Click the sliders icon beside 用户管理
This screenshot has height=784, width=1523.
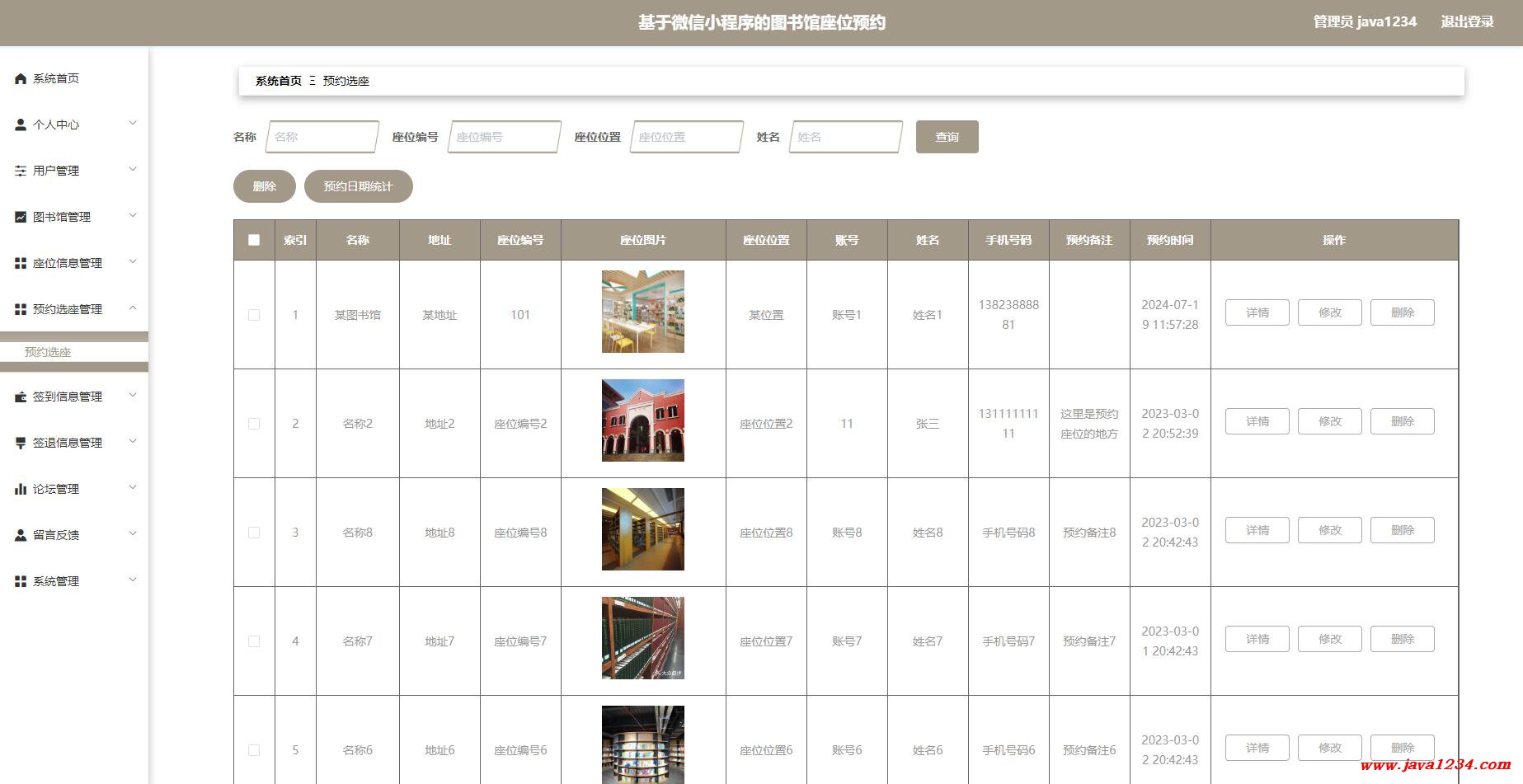pos(21,171)
